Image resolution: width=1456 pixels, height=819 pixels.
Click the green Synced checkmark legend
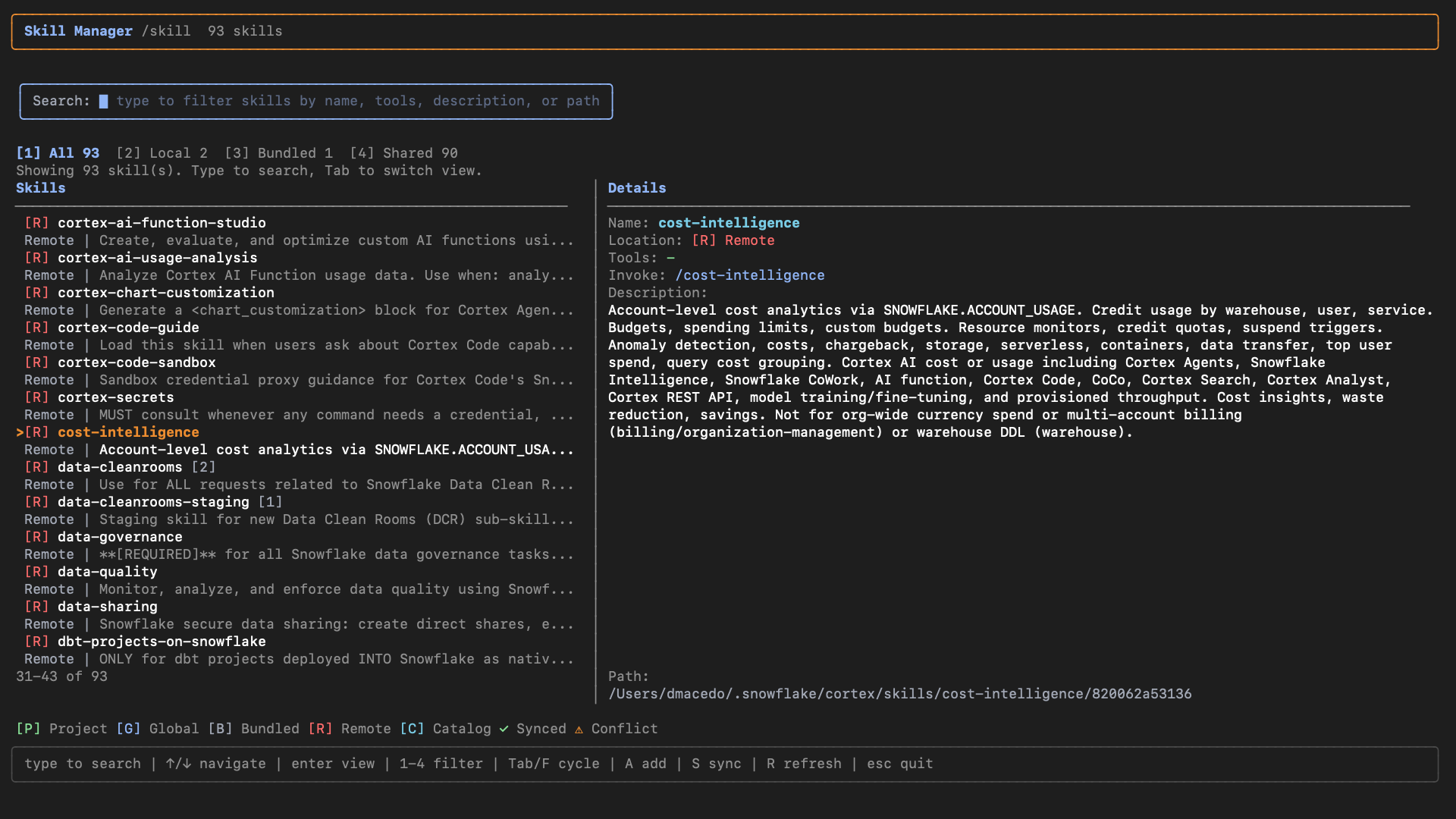click(x=532, y=729)
